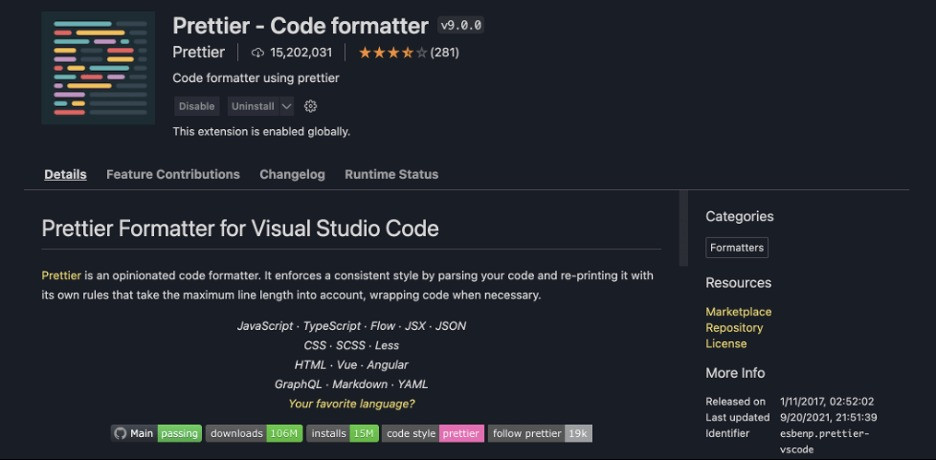Click the 'Code formatter using prettier' description
Viewport: 936px width, 460px height.
256,78
